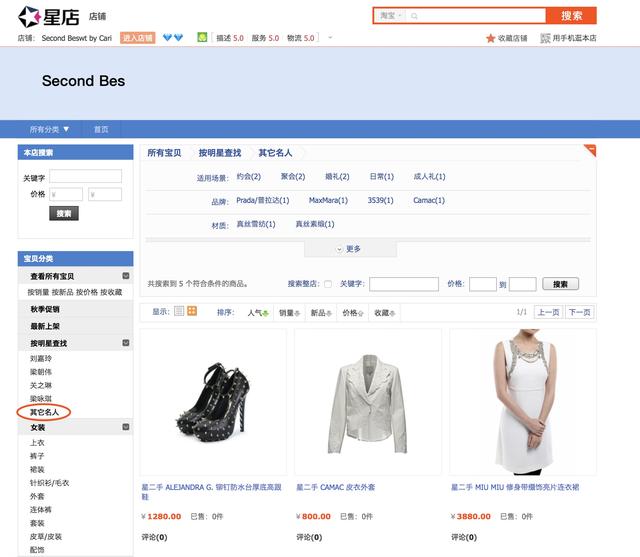The height and width of the screenshot is (557, 640).
Task: Open the 淘宝 search scope dropdown
Action: tap(391, 16)
